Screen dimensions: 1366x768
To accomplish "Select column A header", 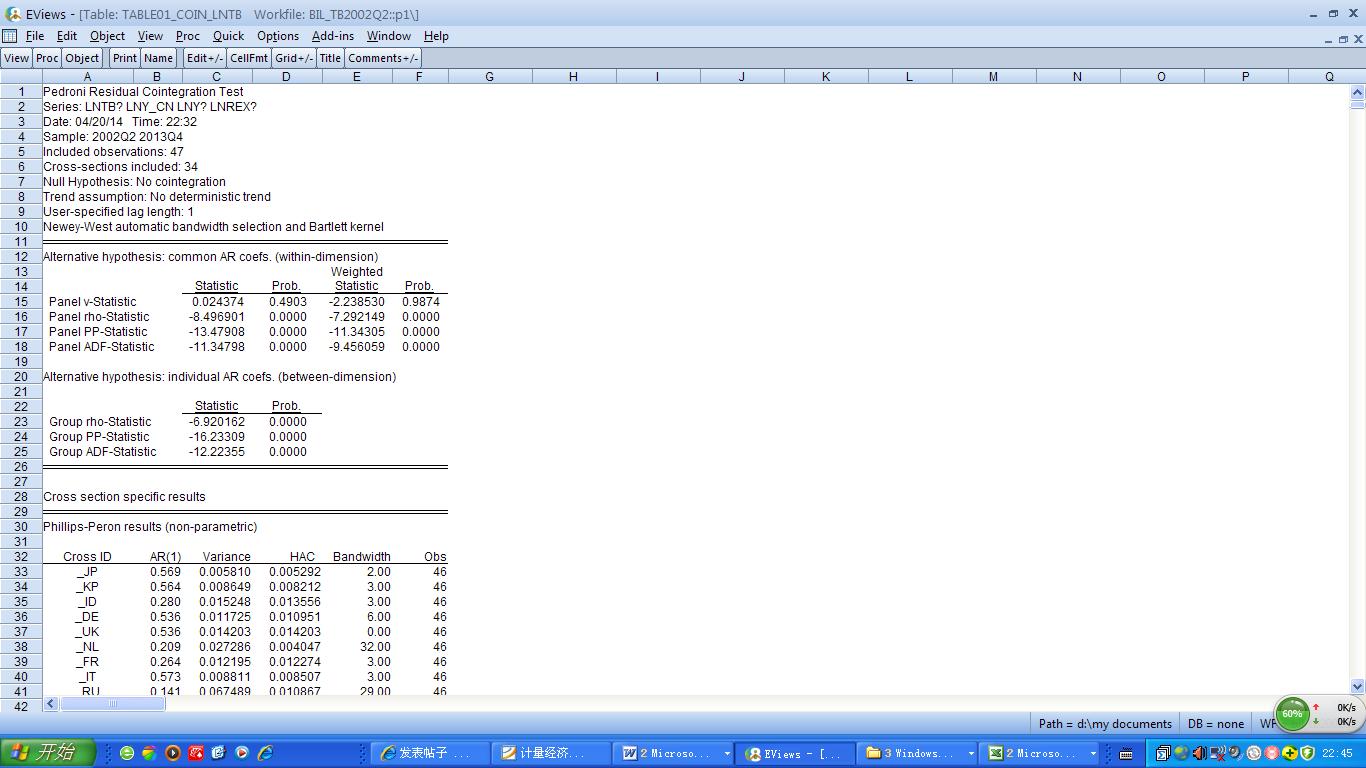I will (87, 77).
